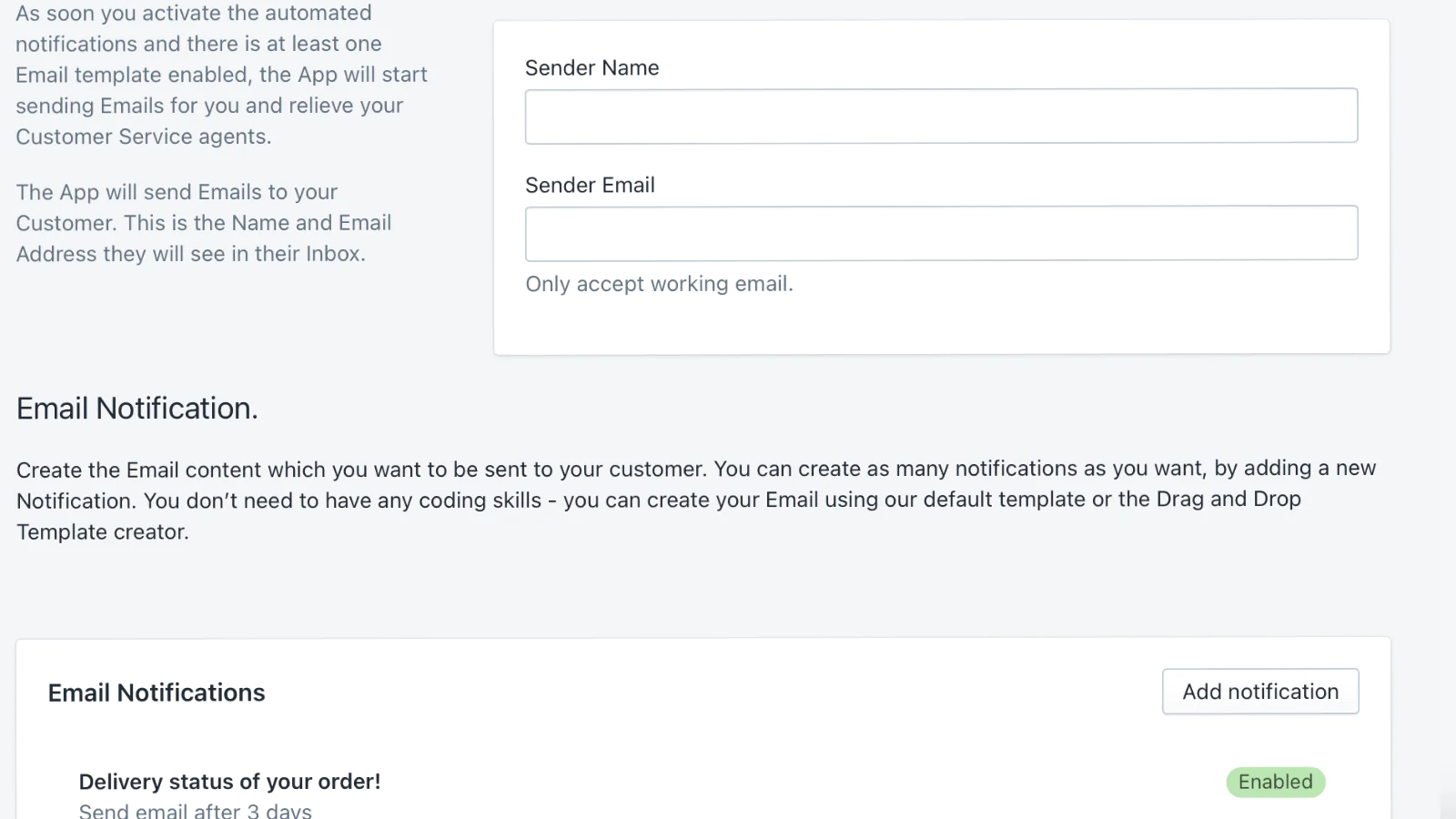The height and width of the screenshot is (819, 1456).
Task: Click the green Enabled status badge
Action: click(1275, 782)
